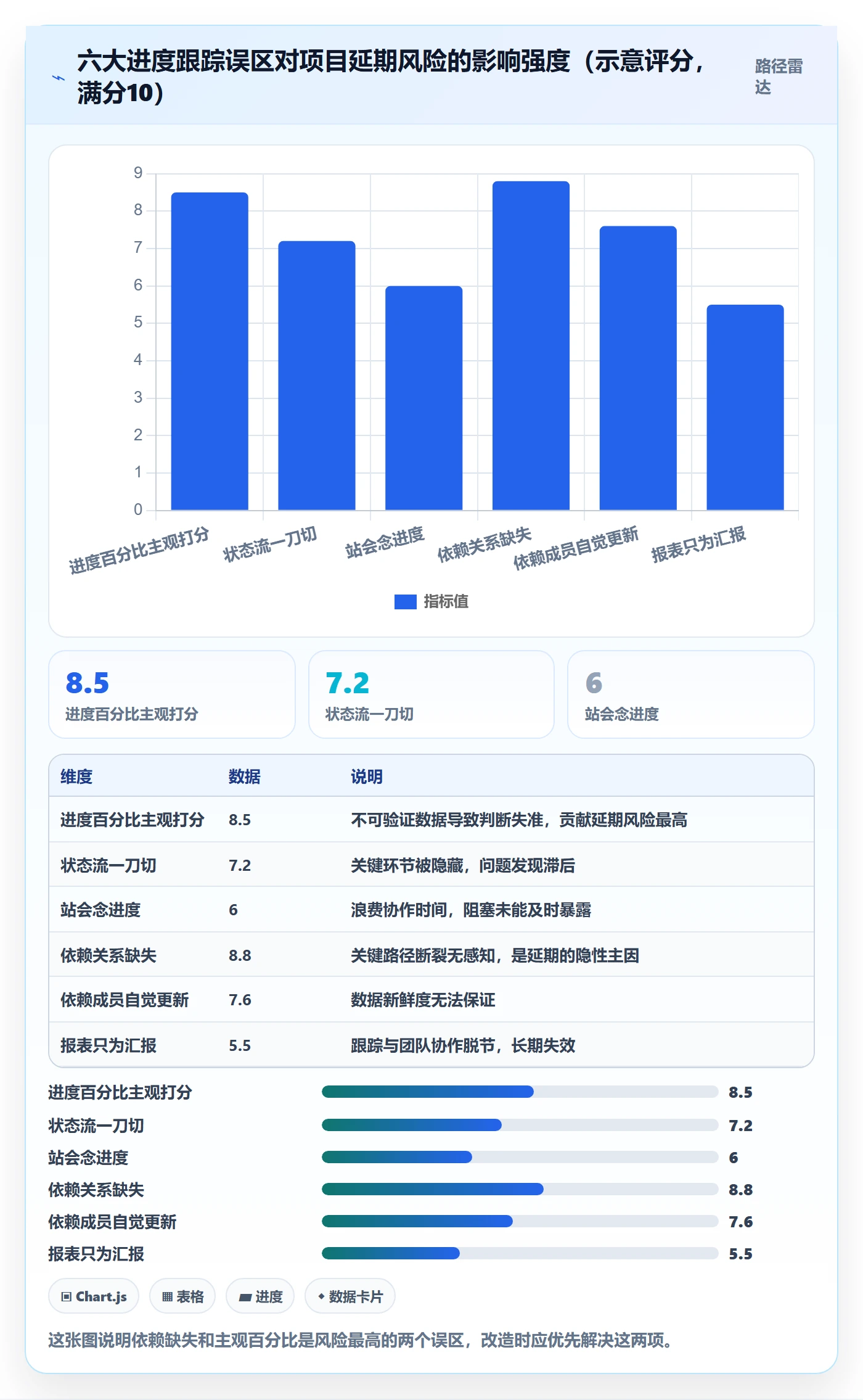The image size is (863, 1400).
Task: Select table value 7.2 in 状态流一刀切 row
Action: coord(240,865)
